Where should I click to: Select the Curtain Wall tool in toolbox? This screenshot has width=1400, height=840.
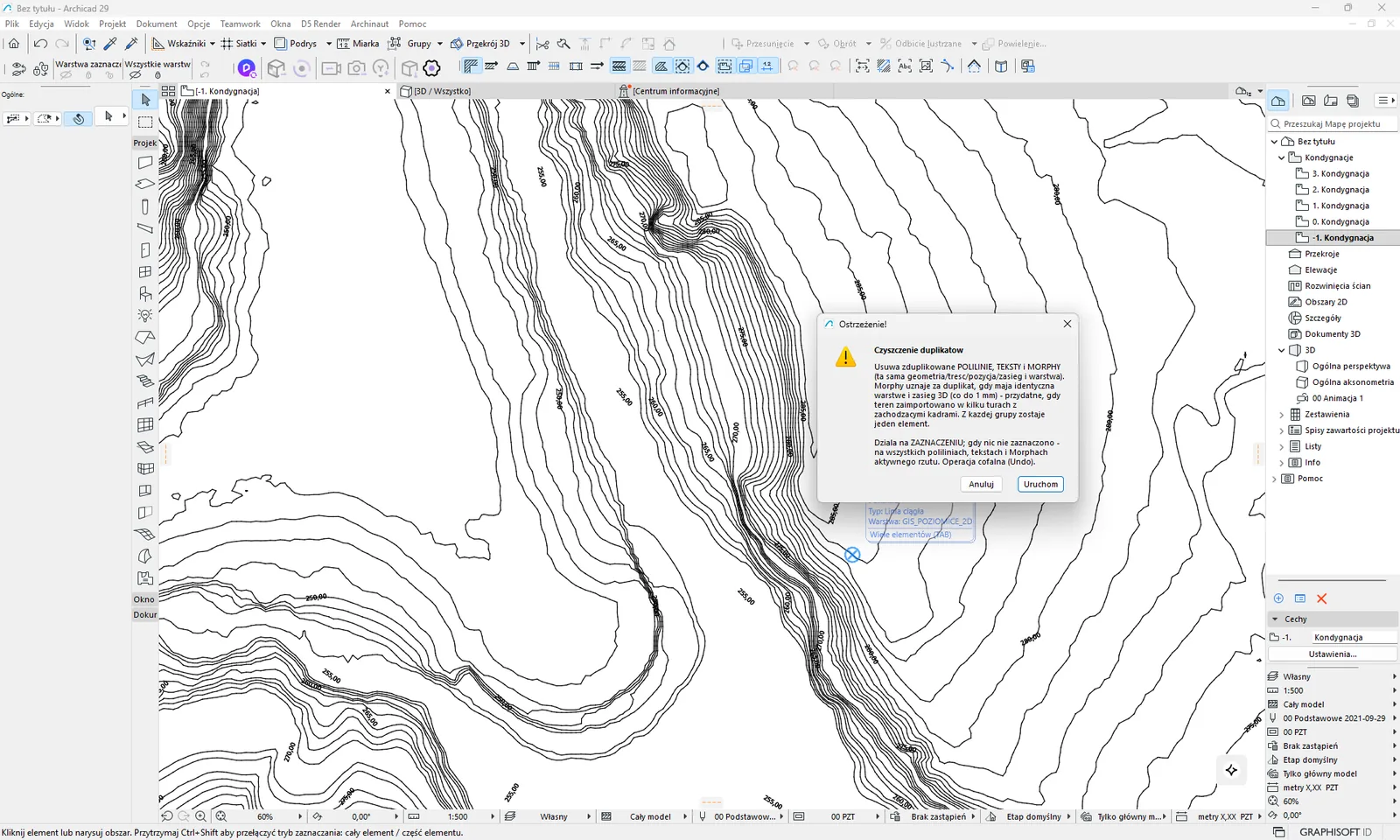tap(145, 425)
